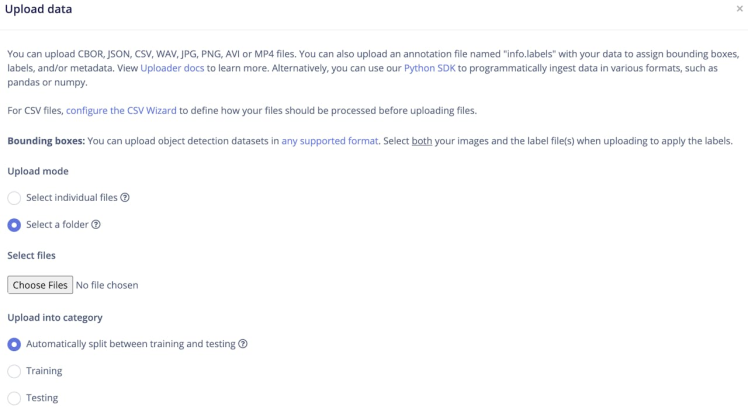Click the bold Bounding boxes label

pos(46,141)
